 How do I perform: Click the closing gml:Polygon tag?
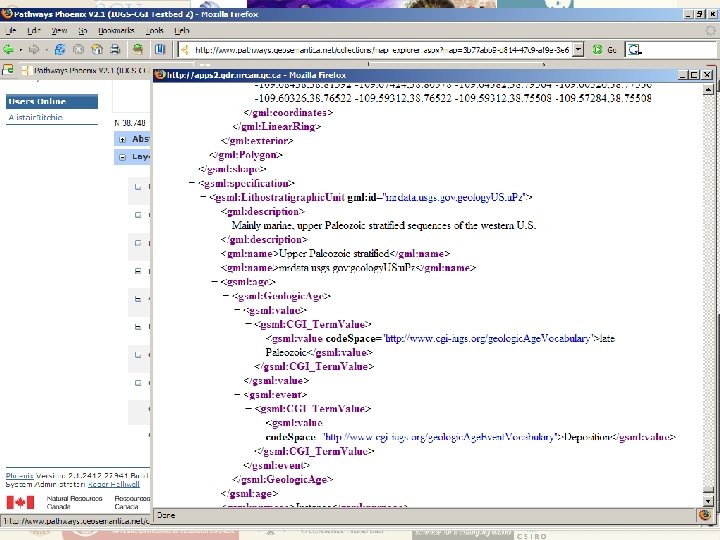click(x=246, y=155)
